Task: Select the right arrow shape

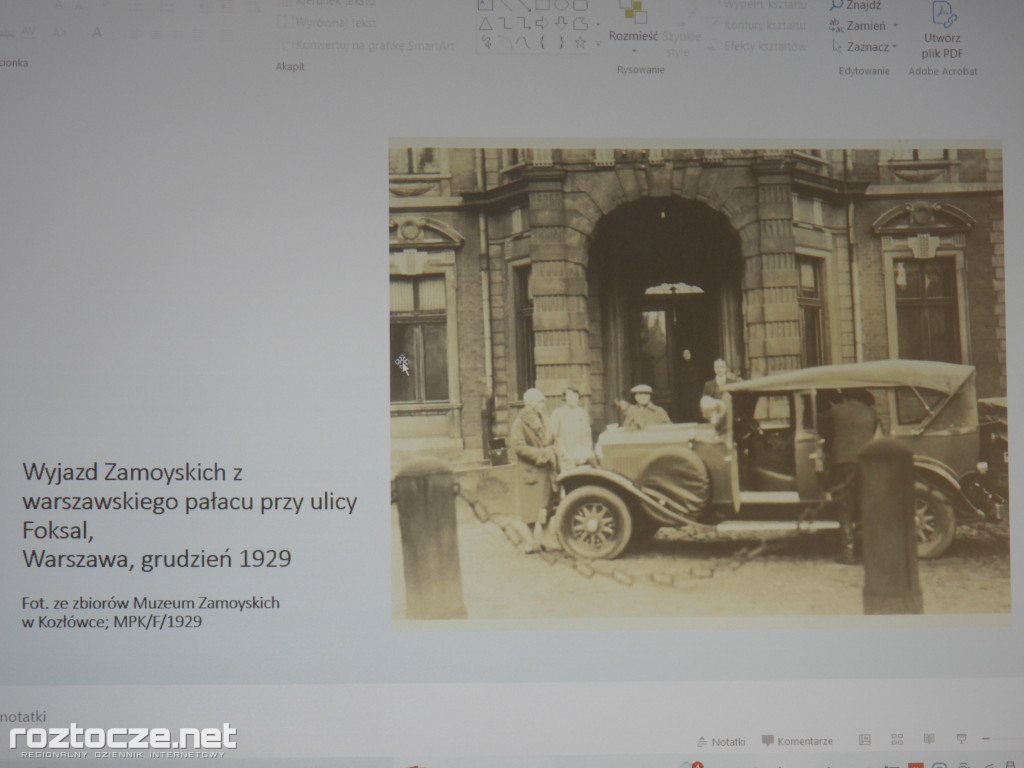Action: coord(541,24)
